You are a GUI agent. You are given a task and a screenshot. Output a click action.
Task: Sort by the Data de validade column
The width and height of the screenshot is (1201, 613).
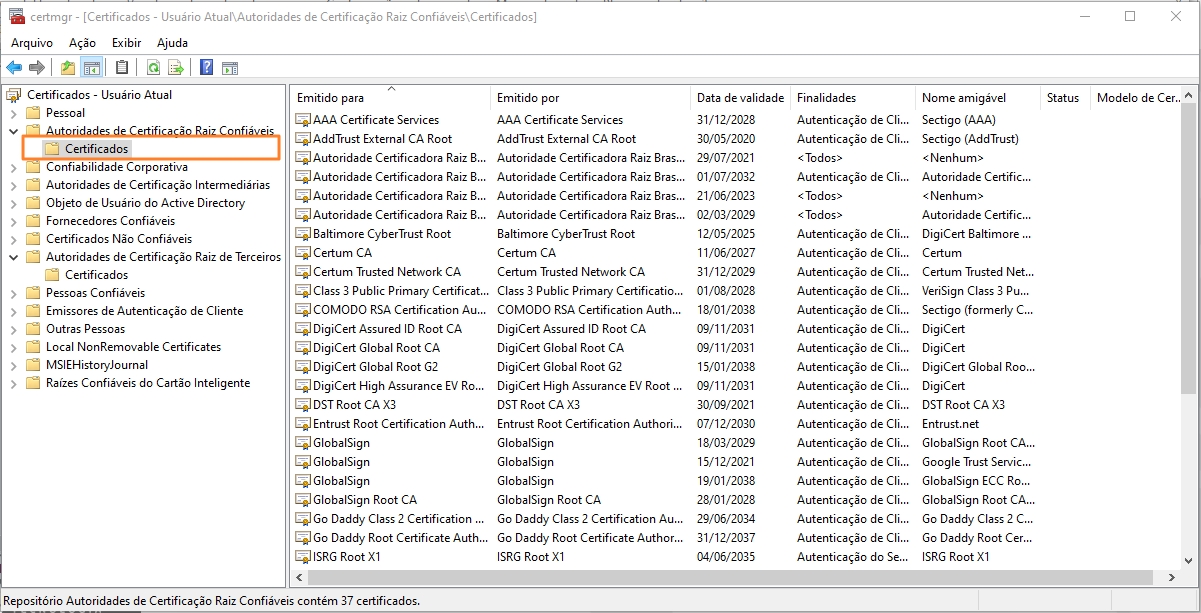coord(740,98)
